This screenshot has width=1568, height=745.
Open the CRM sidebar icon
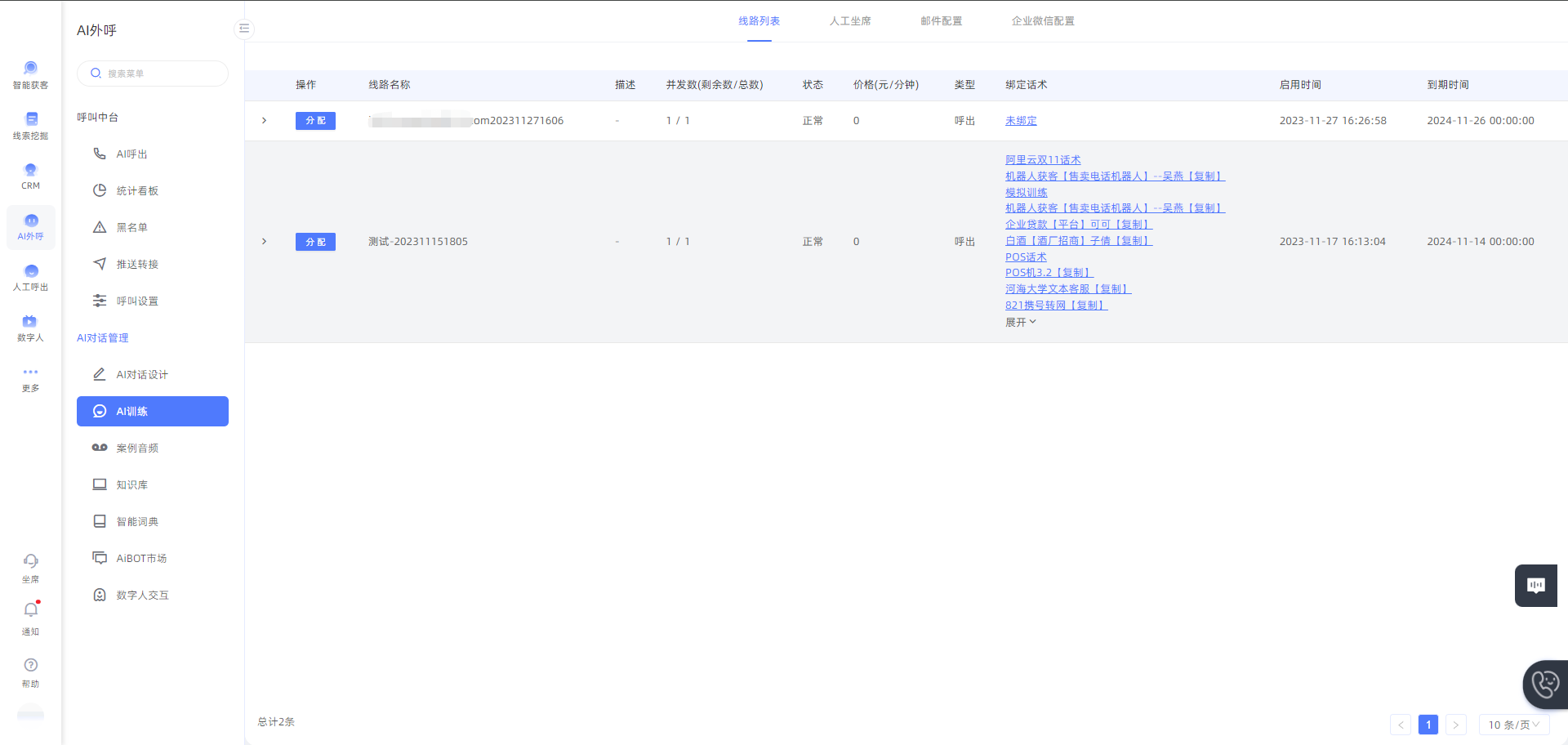(30, 176)
